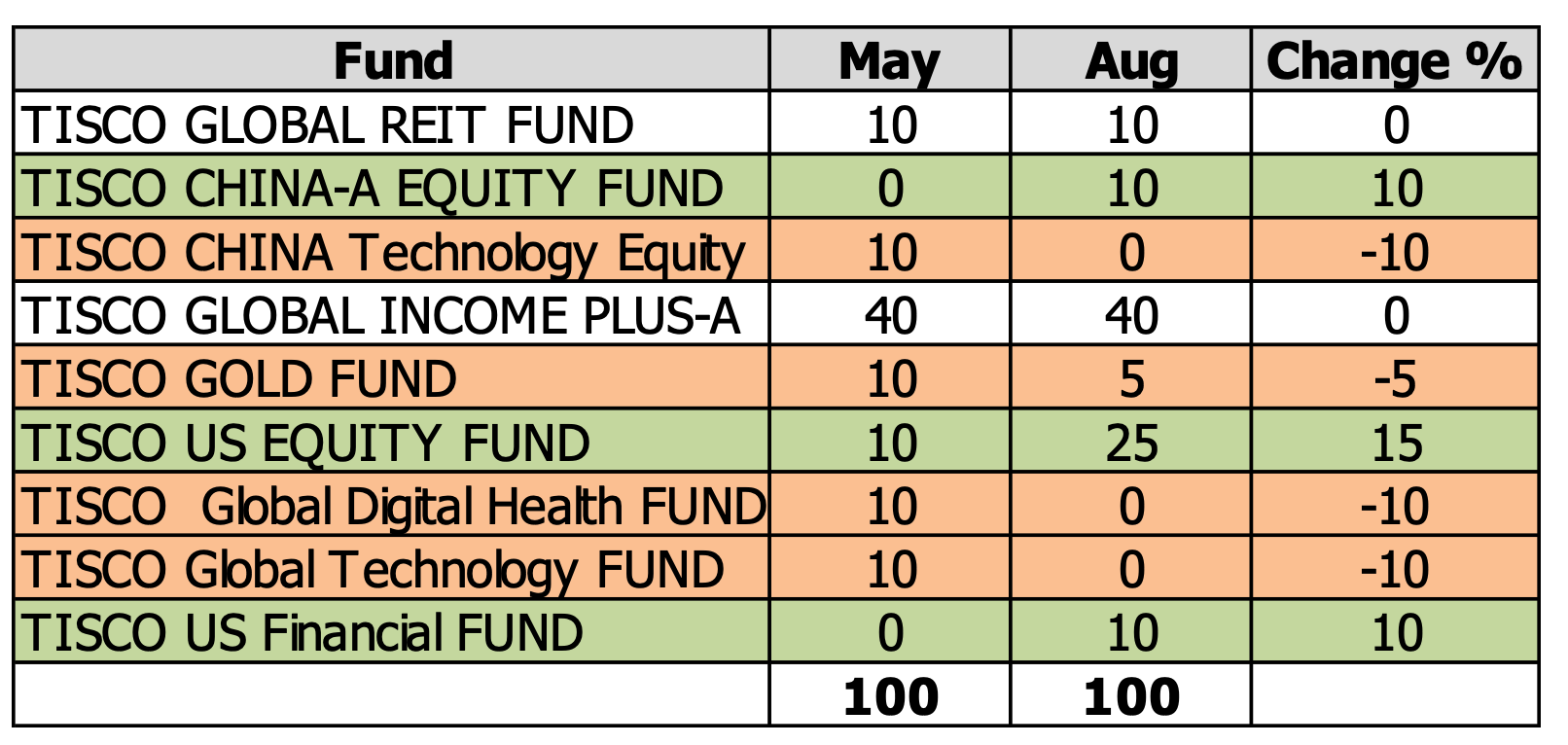This screenshot has width=1568, height=745.
Task: Click the Aug value 5 for Gold Fund
Action: click(1131, 379)
